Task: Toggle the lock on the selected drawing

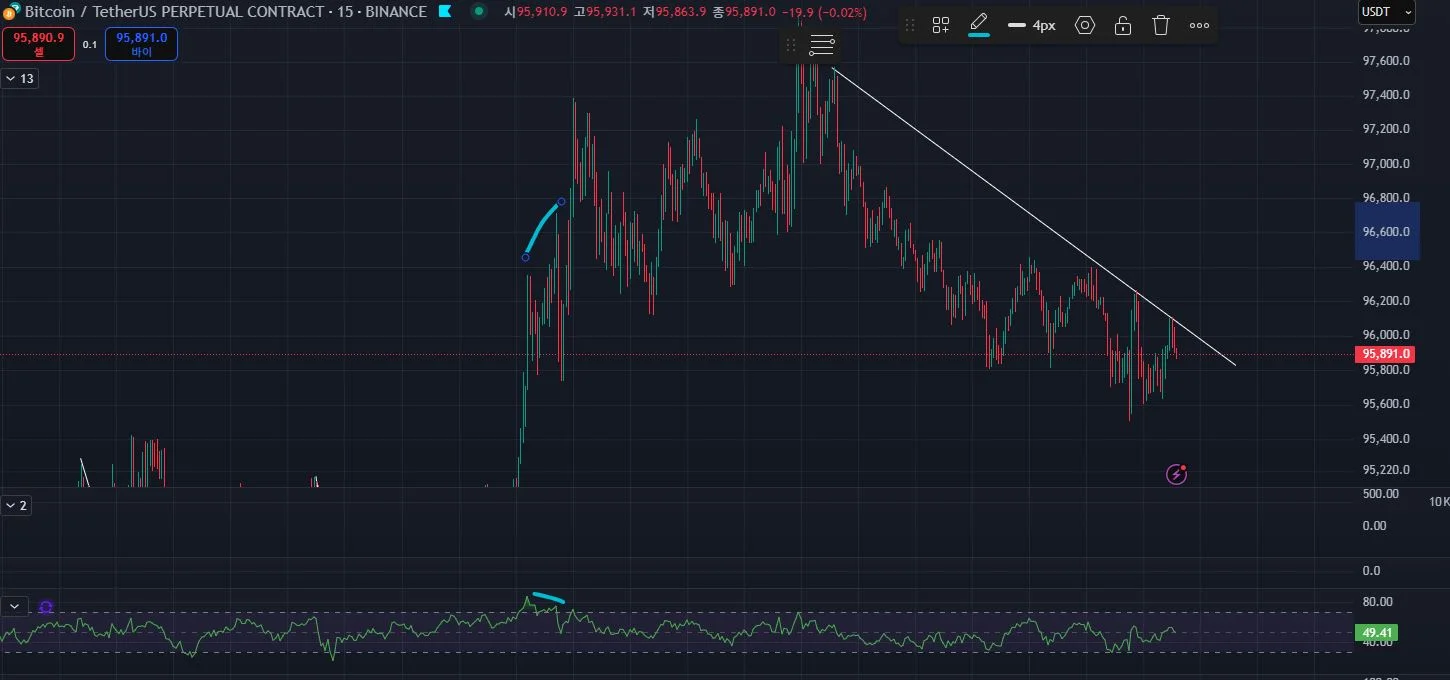Action: pos(1123,26)
